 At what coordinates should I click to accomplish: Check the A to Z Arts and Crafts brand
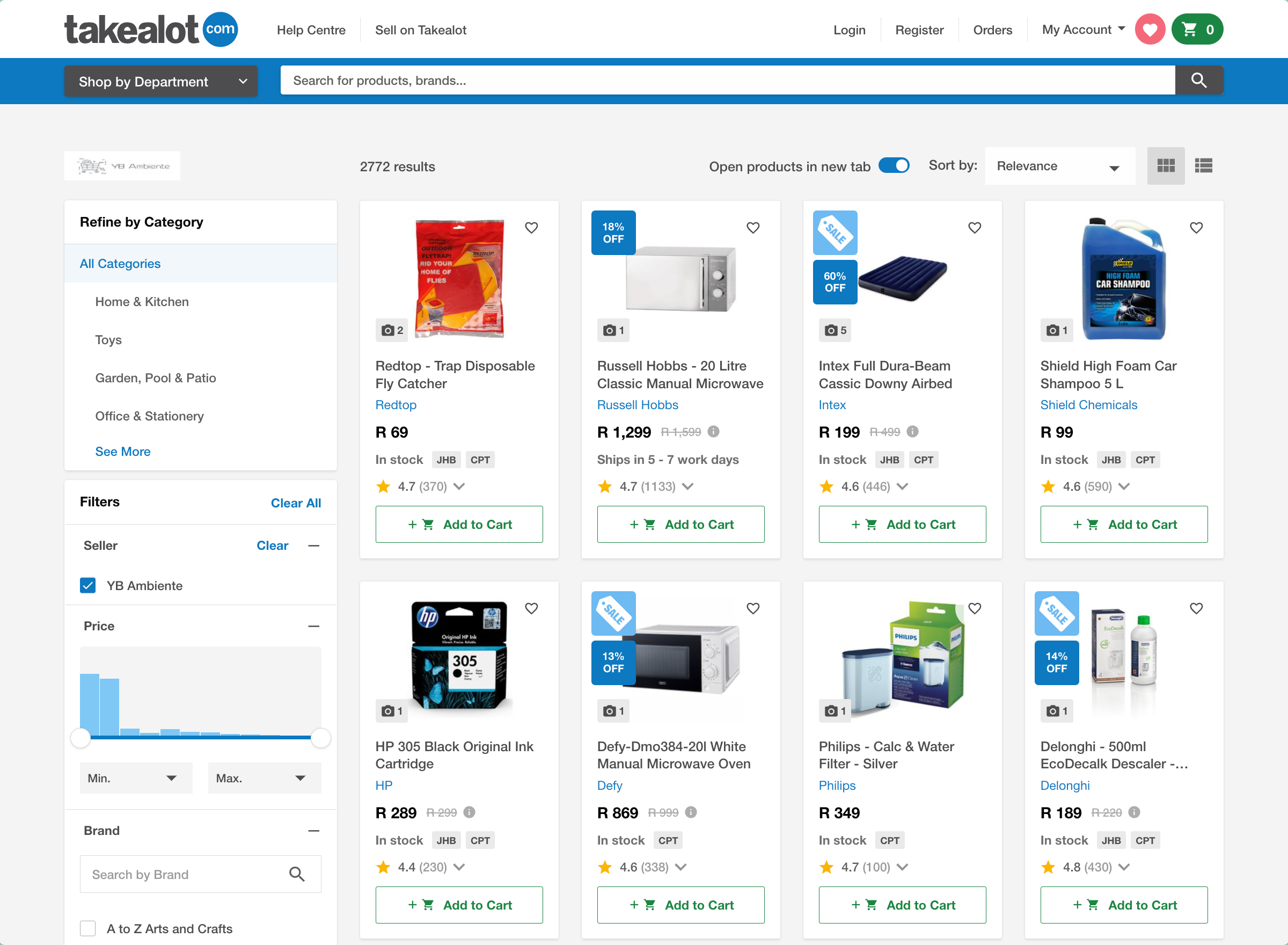pos(88,928)
